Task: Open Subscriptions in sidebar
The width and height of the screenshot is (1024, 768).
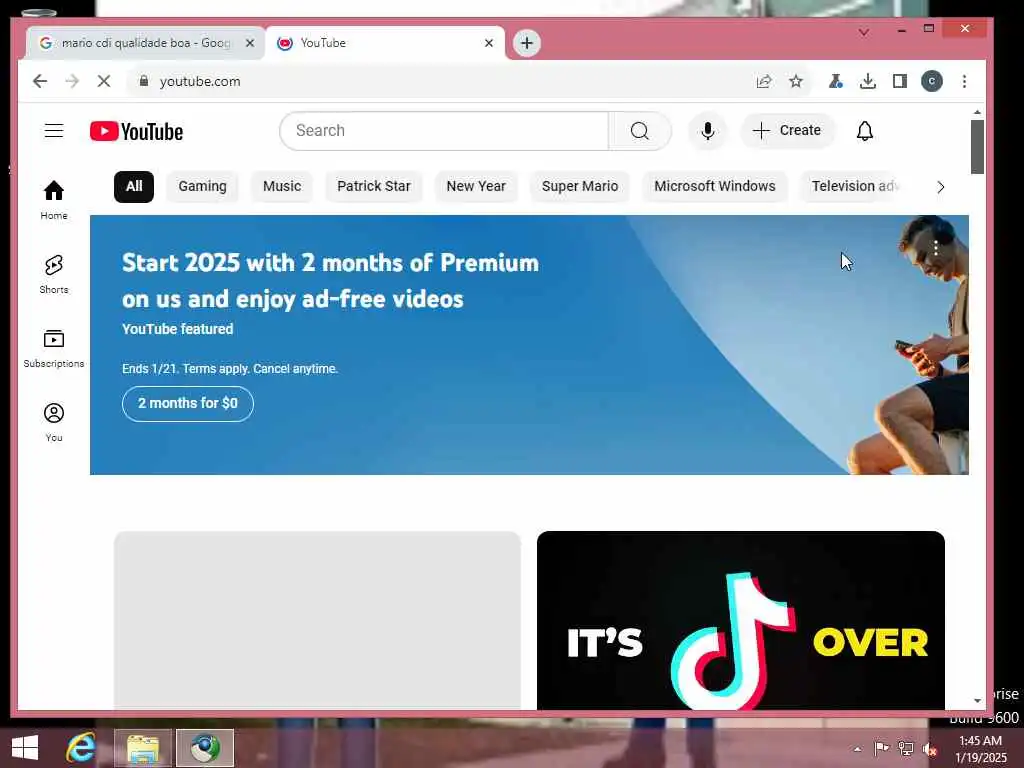Action: click(54, 348)
